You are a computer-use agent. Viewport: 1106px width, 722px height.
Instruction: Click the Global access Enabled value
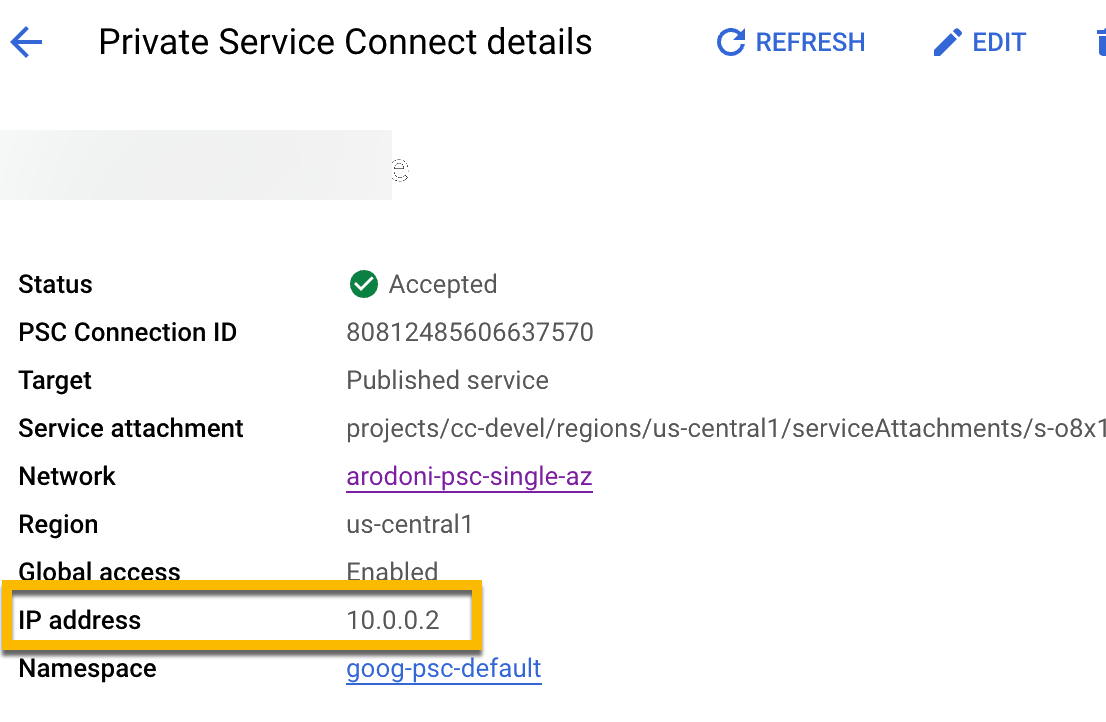392,571
